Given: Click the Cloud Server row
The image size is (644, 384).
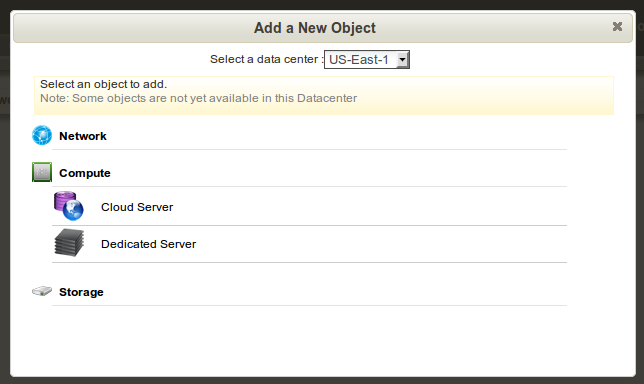Looking at the screenshot, I should [x=309, y=206].
